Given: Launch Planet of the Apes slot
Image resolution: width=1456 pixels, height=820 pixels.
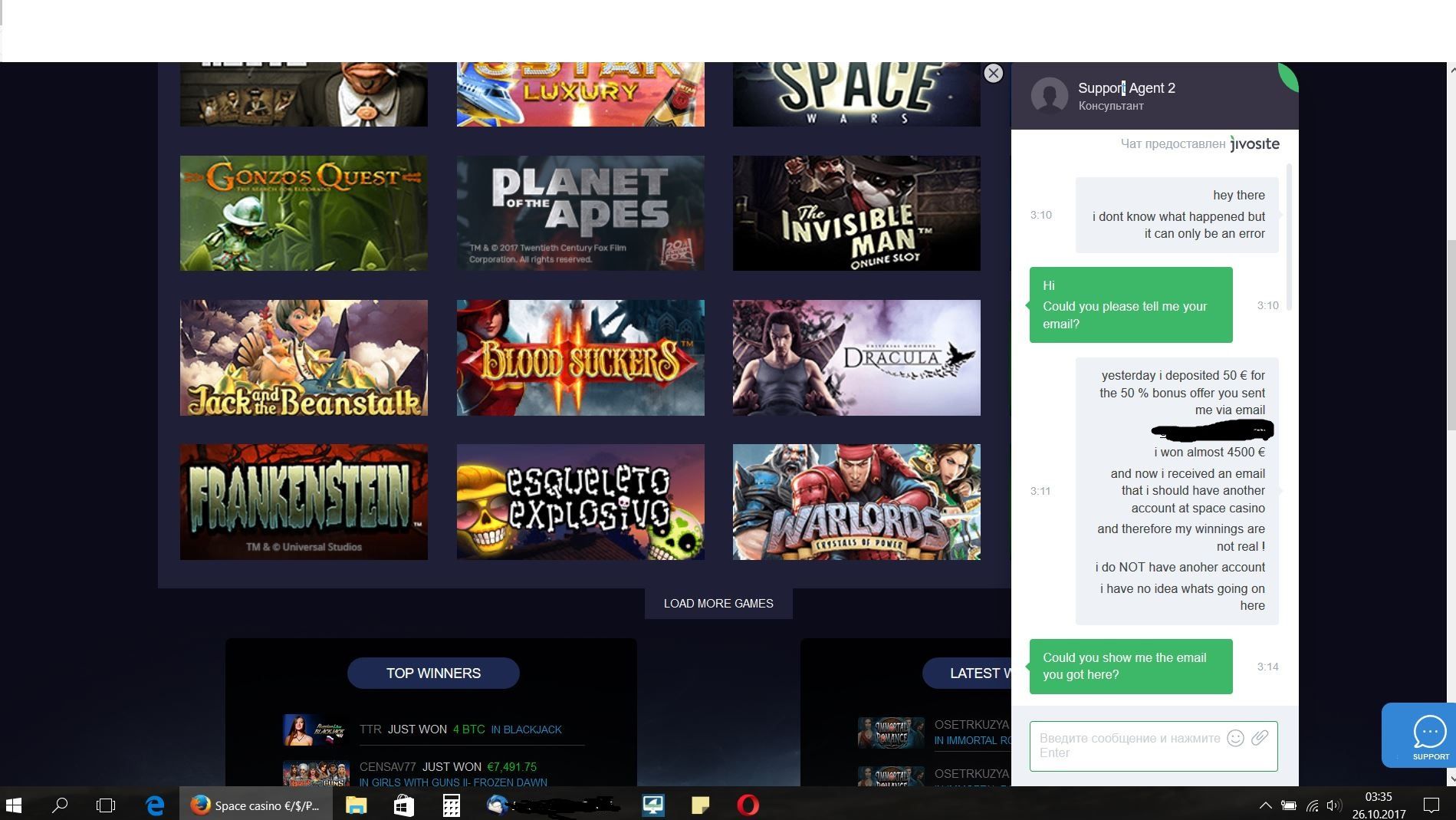Looking at the screenshot, I should click(580, 213).
